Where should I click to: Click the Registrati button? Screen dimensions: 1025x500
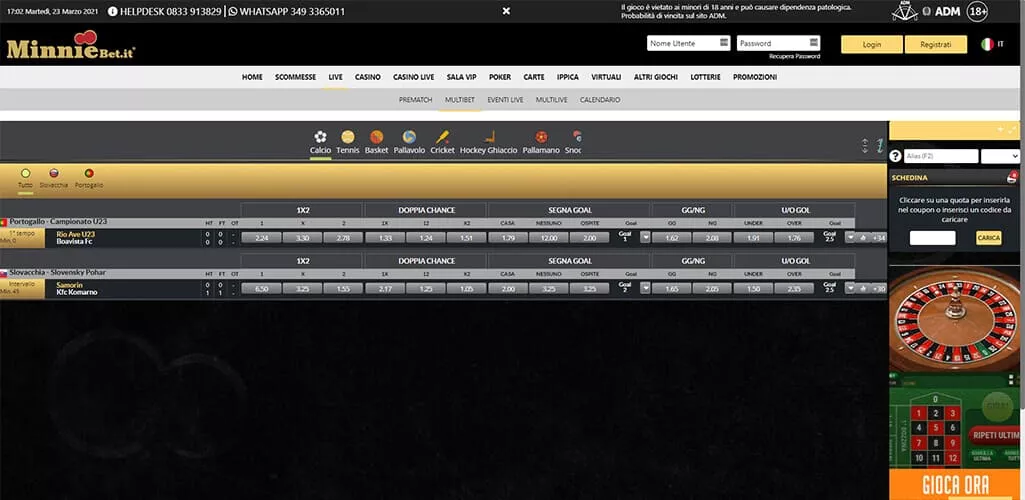point(935,44)
